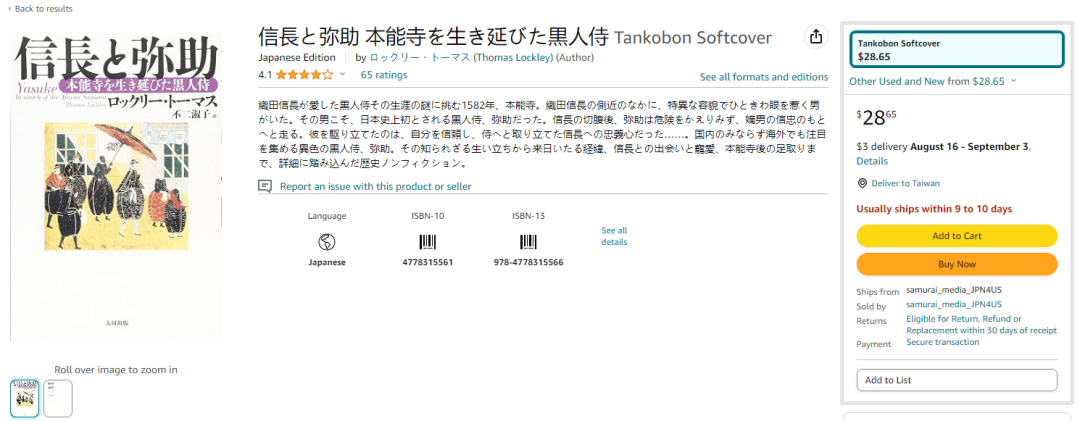This screenshot has height=421, width=1080.
Task: Open Sold by samurai_media_JPN4US link
Action: pyautogui.click(x=954, y=305)
